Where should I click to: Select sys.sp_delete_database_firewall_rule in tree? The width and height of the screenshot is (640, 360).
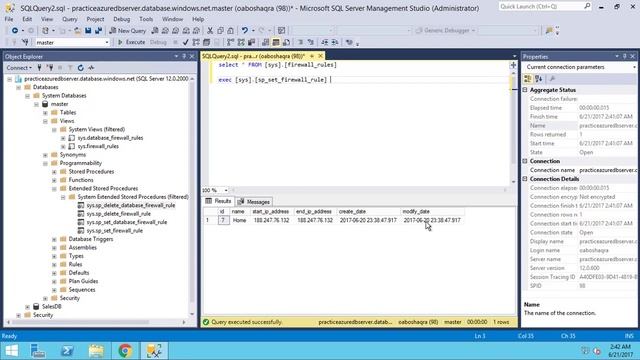pos(131,205)
